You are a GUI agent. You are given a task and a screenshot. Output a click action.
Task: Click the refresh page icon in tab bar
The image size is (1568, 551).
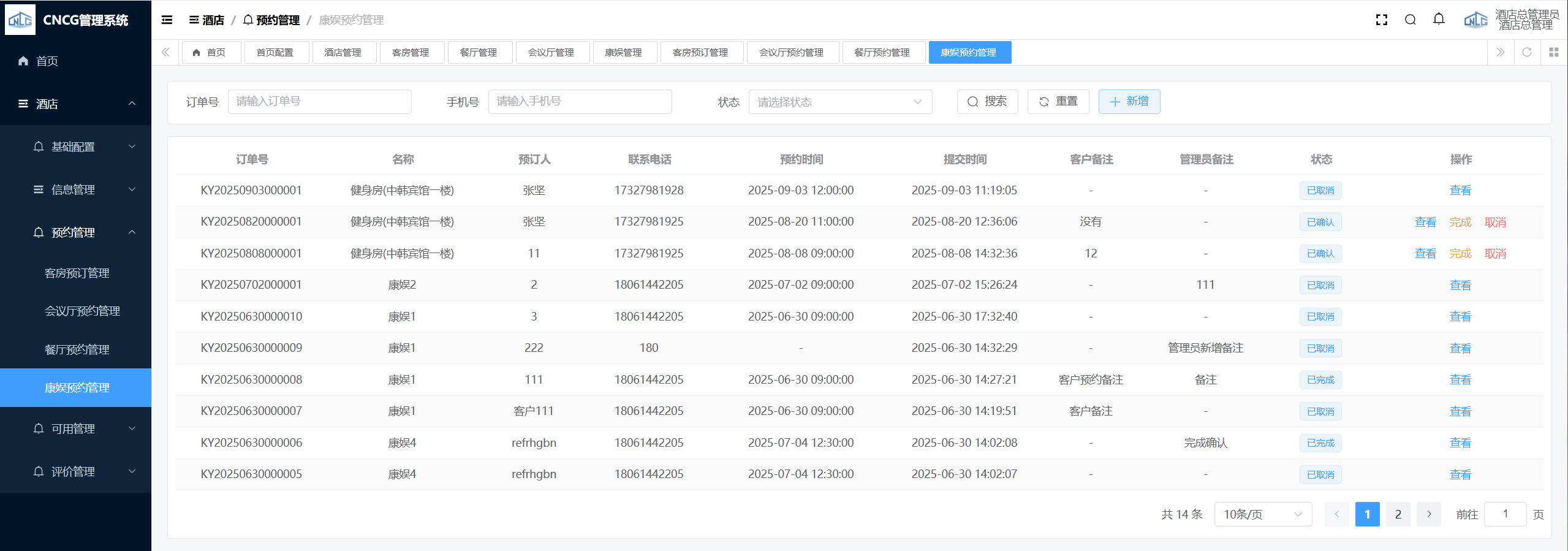tap(1527, 53)
